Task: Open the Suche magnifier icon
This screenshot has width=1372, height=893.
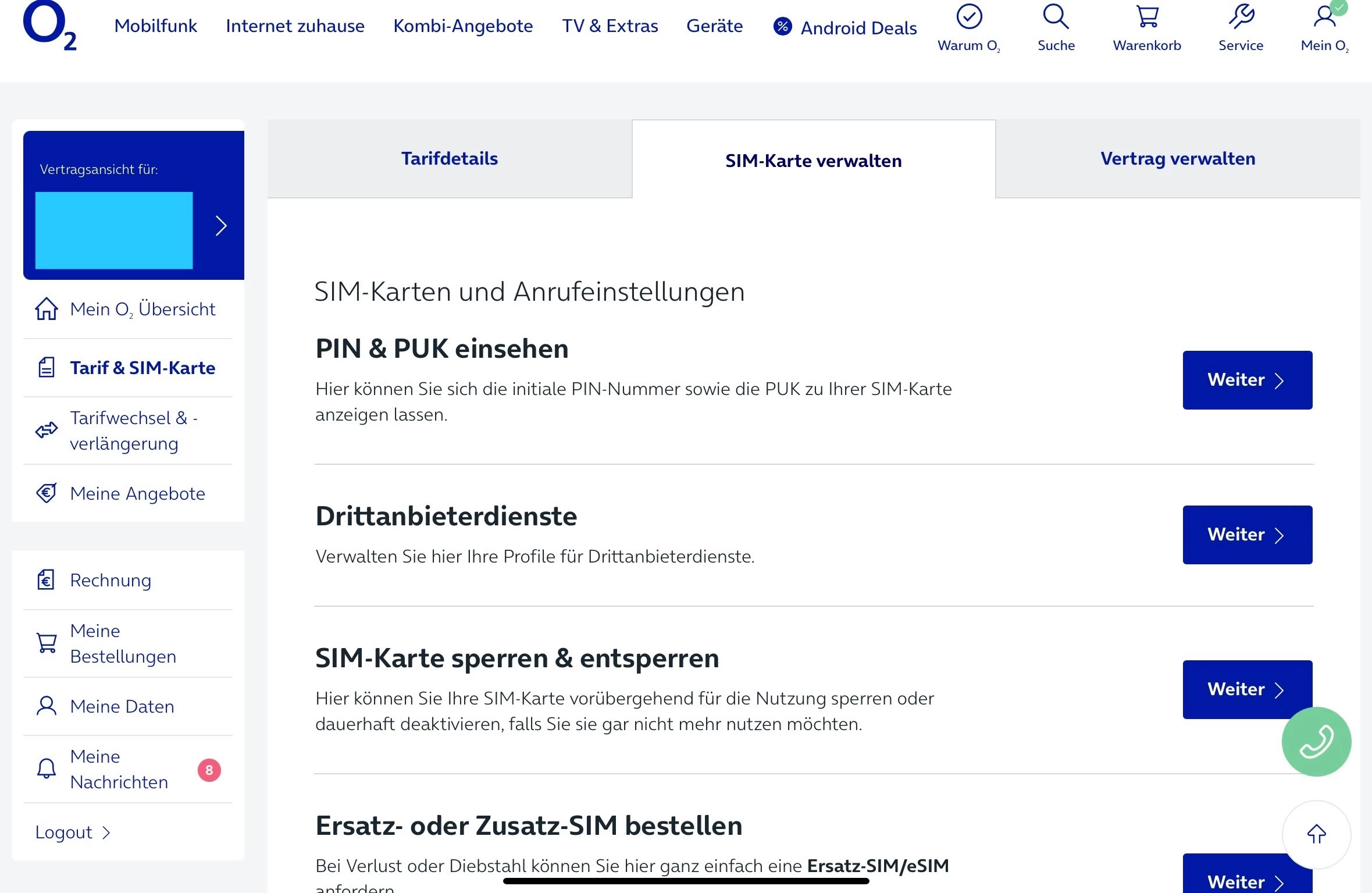Action: pos(1056,17)
